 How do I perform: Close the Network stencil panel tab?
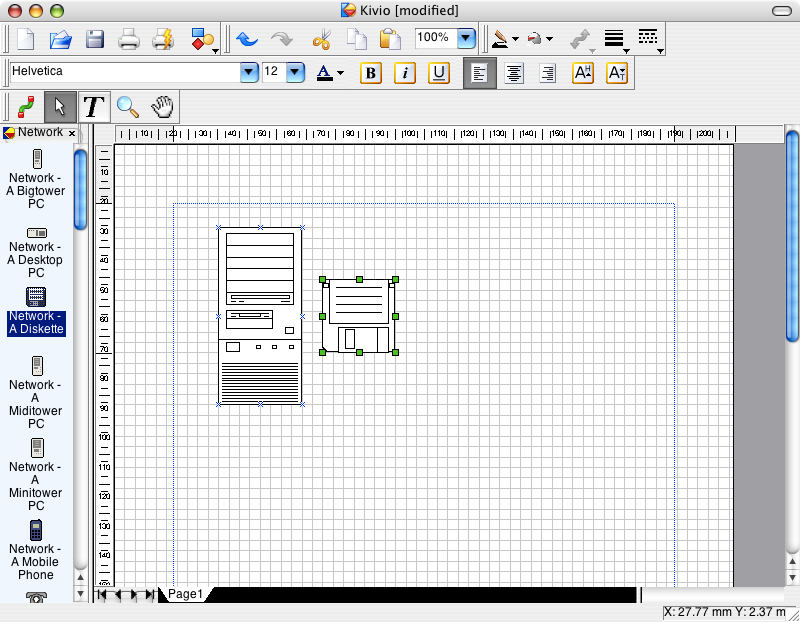(x=72, y=133)
